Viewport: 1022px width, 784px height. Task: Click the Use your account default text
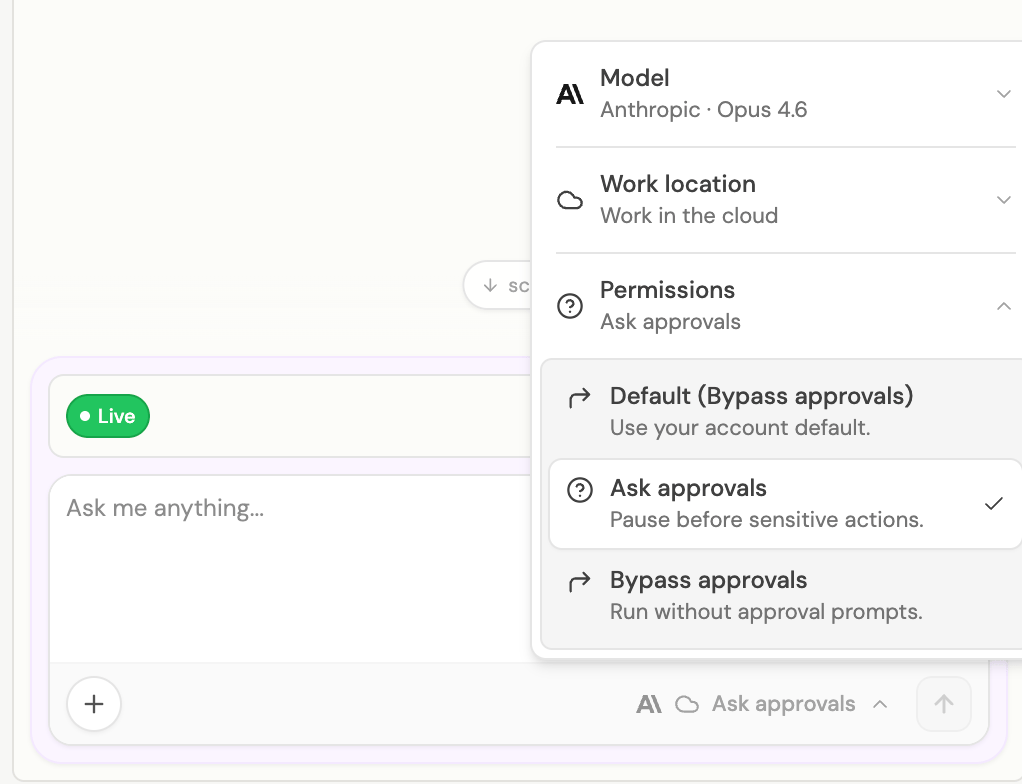(x=740, y=428)
